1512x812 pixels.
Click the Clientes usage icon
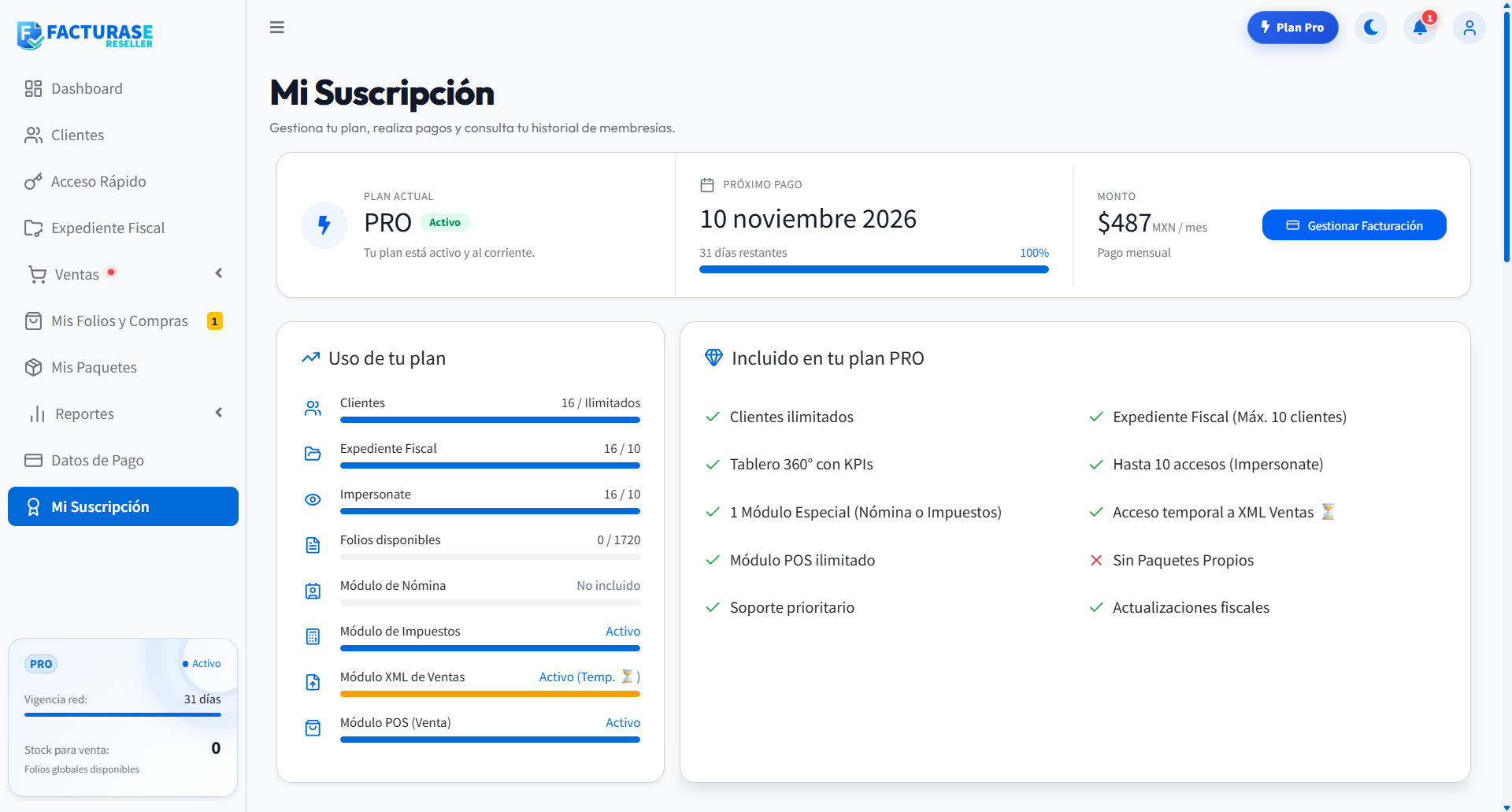point(313,408)
